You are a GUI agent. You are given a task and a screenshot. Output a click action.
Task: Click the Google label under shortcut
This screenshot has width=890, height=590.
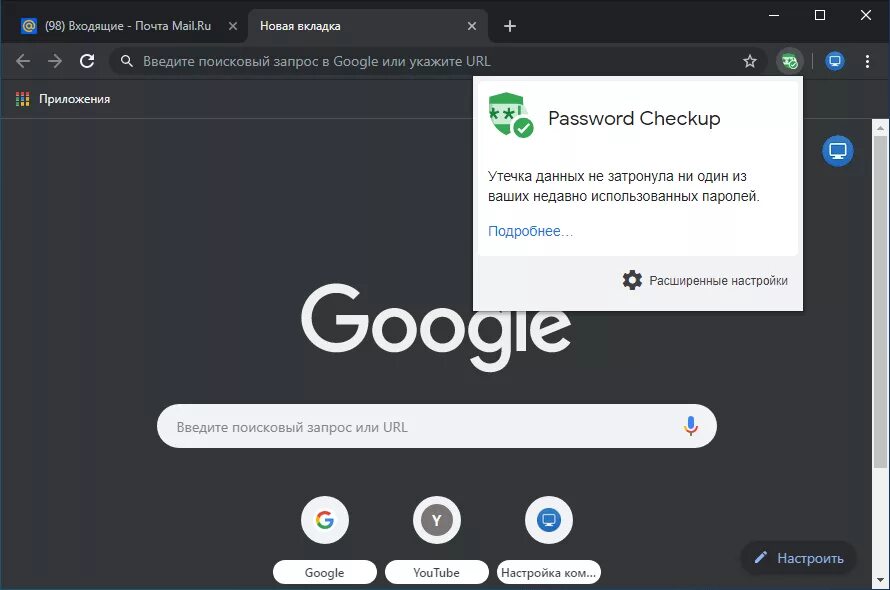[x=325, y=572]
